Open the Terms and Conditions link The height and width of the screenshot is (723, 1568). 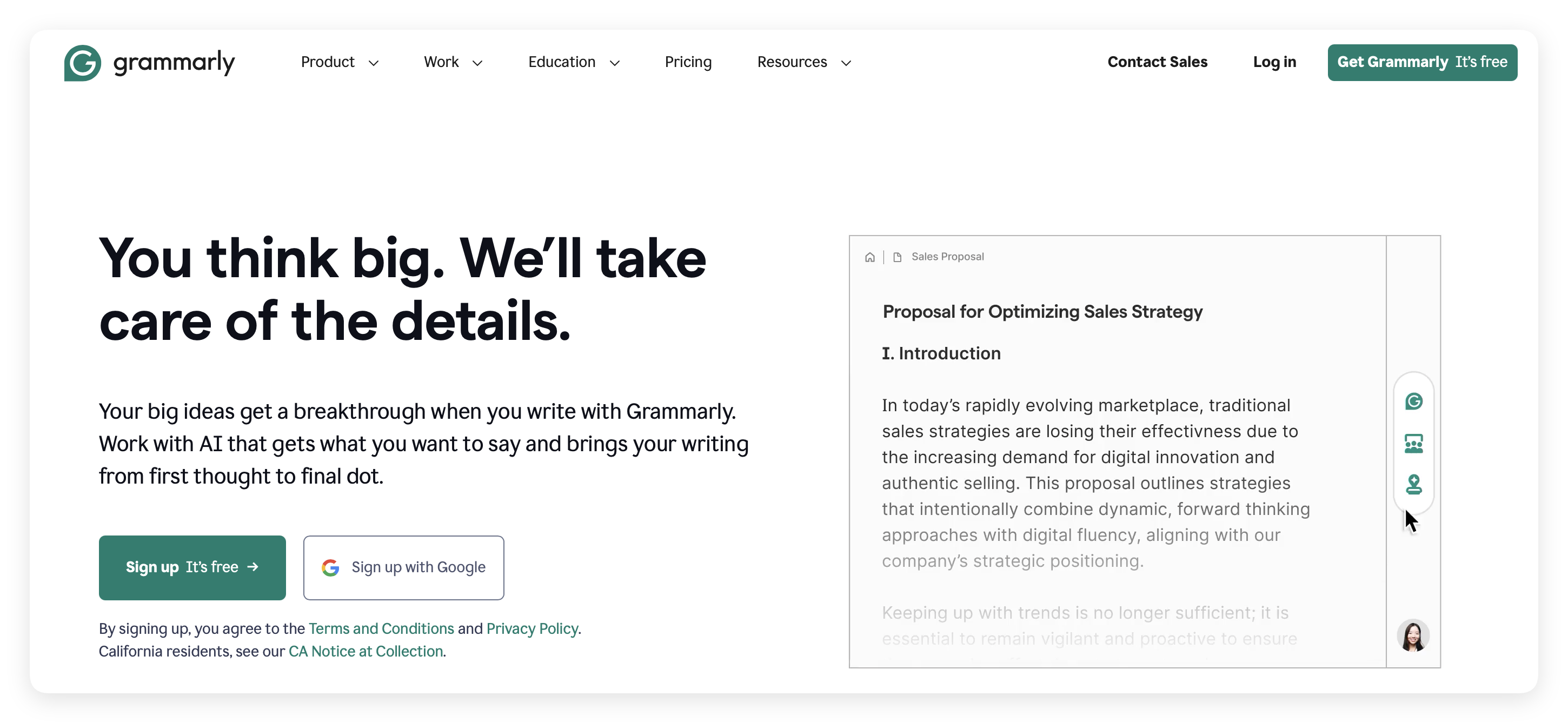coord(381,628)
